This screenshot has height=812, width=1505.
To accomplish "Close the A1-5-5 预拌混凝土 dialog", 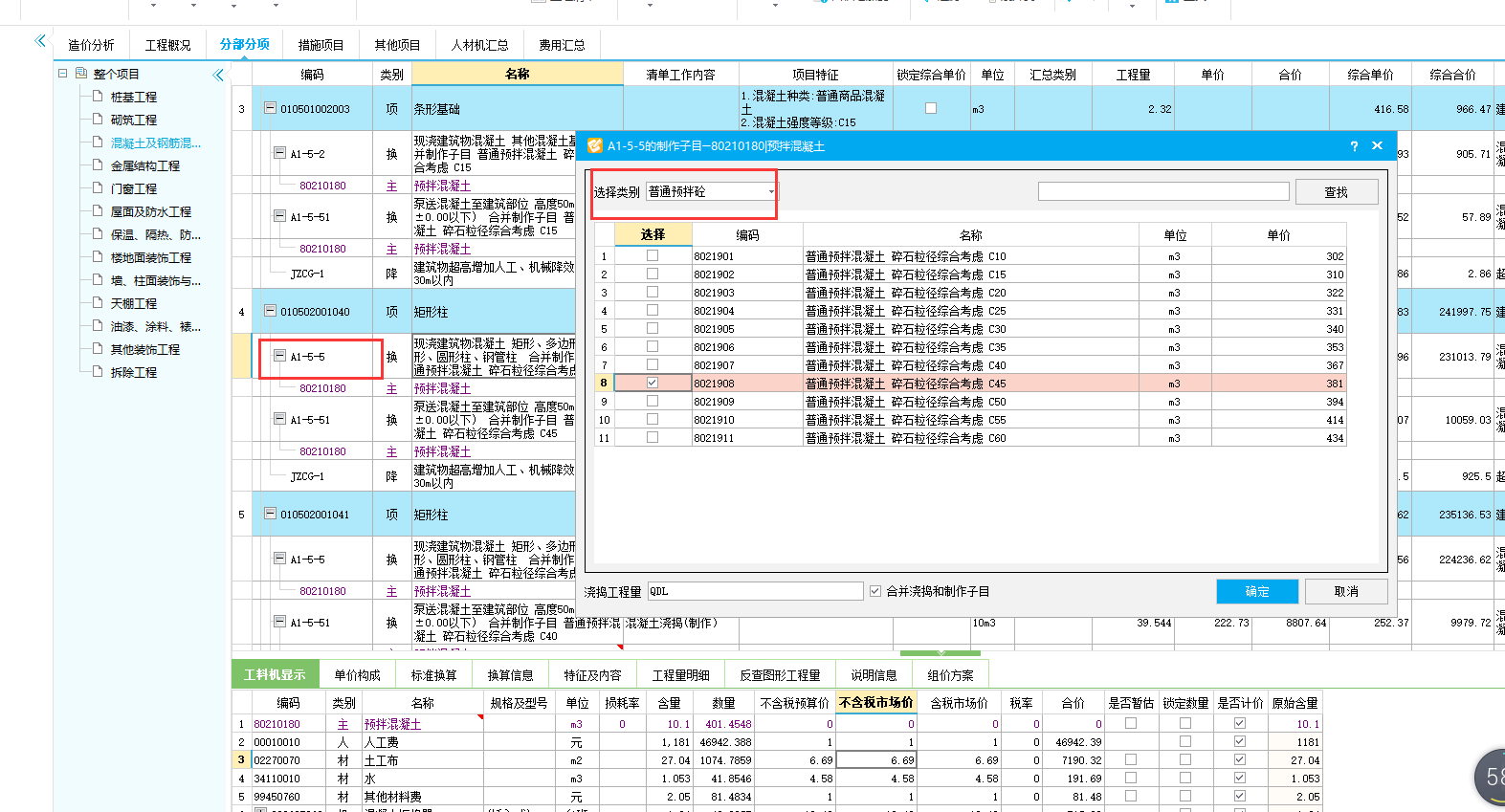I will pos(1377,145).
